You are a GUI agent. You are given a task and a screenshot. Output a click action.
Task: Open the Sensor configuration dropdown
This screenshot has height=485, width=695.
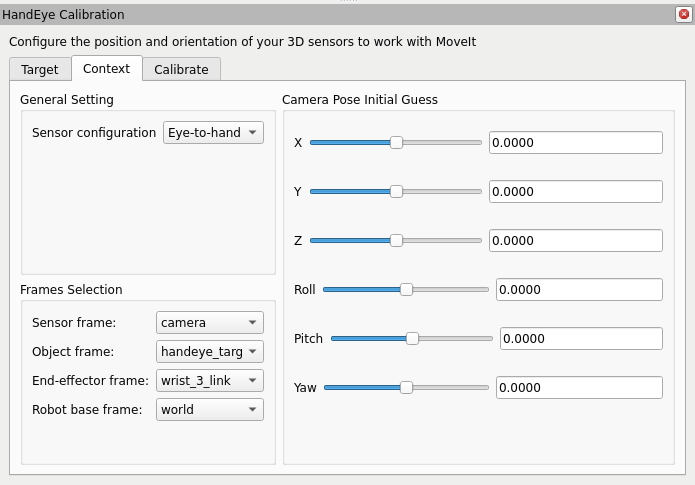[x=213, y=132]
